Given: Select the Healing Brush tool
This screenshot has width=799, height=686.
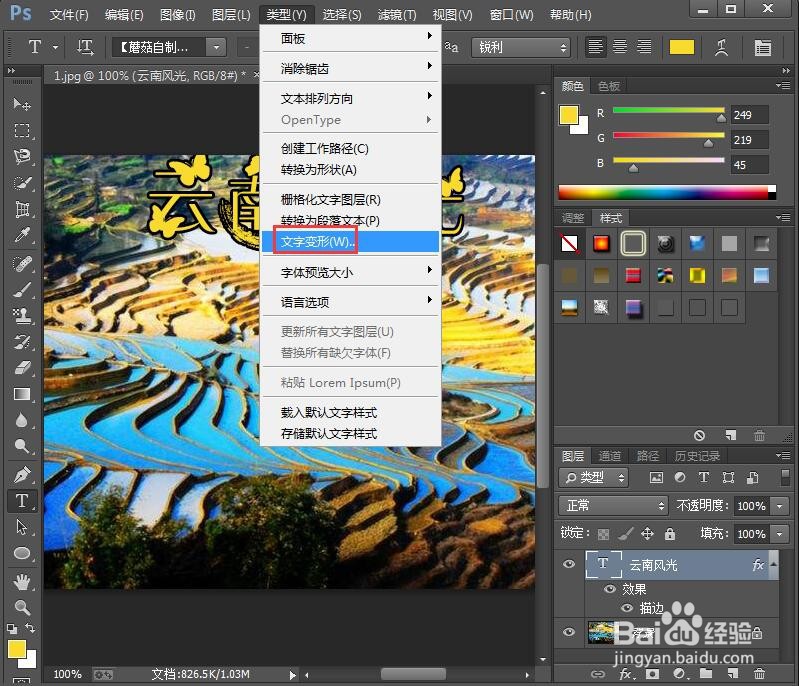Looking at the screenshot, I should pyautogui.click(x=21, y=264).
